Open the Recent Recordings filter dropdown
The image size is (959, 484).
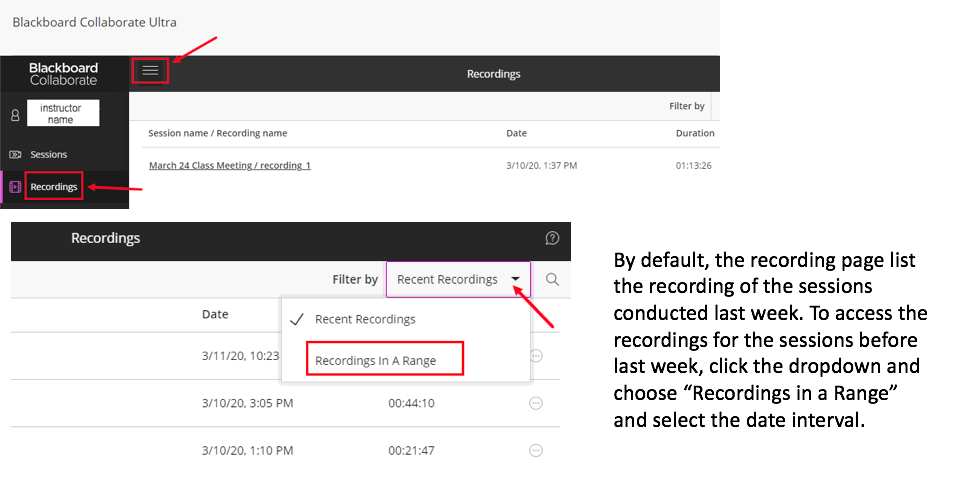tap(458, 279)
